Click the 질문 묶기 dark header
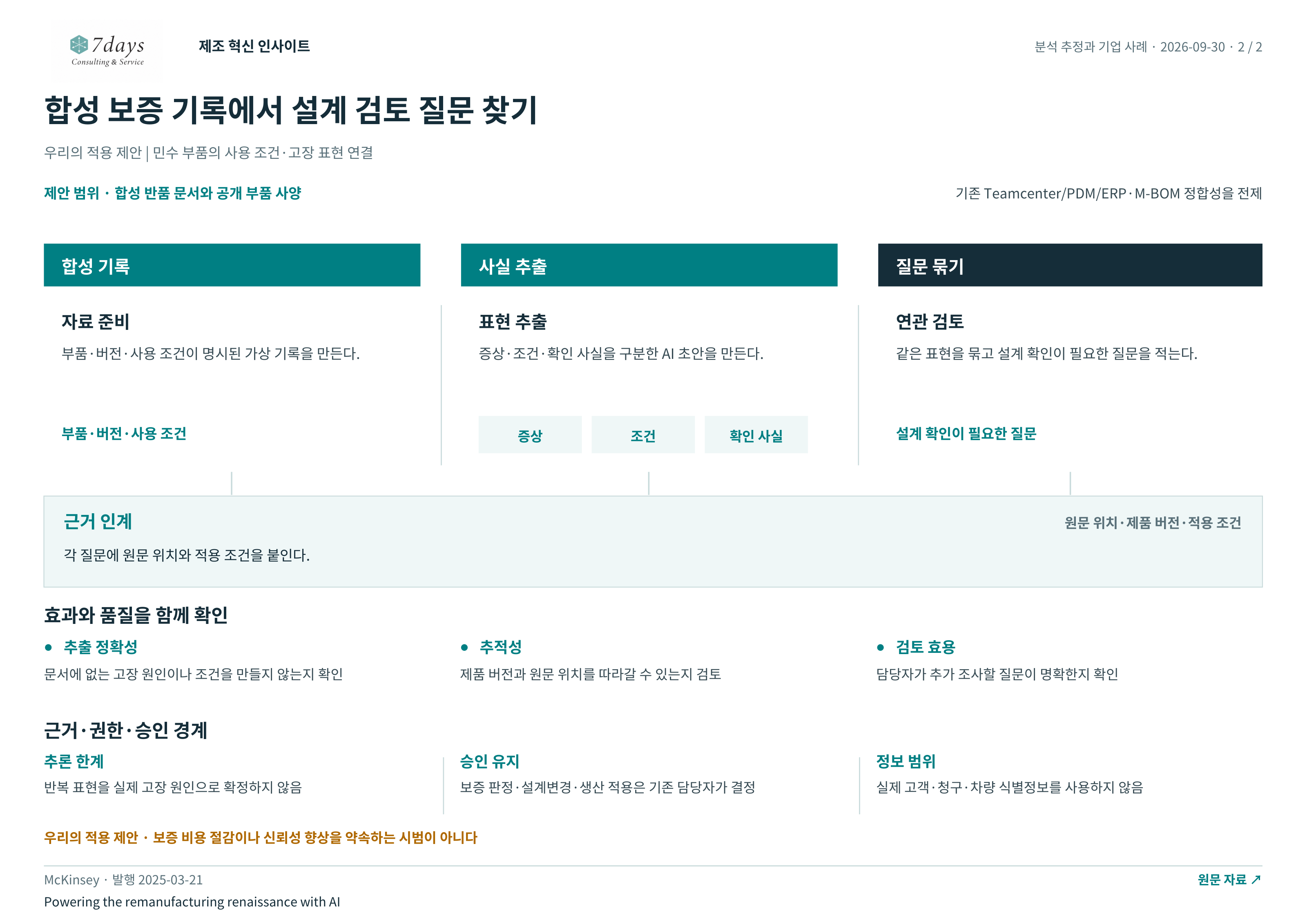 point(1070,265)
